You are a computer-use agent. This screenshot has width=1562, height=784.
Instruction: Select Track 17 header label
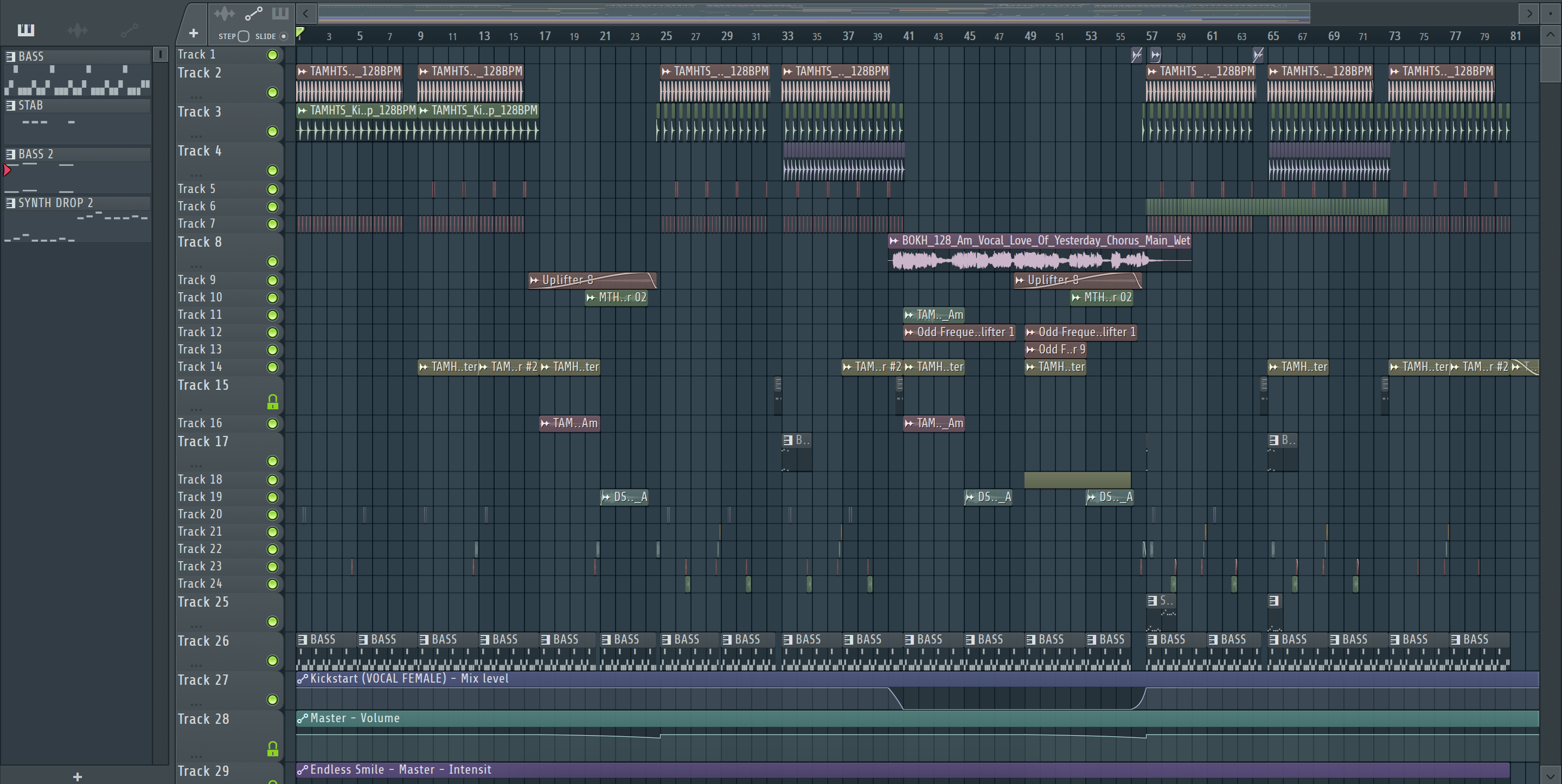pos(203,441)
